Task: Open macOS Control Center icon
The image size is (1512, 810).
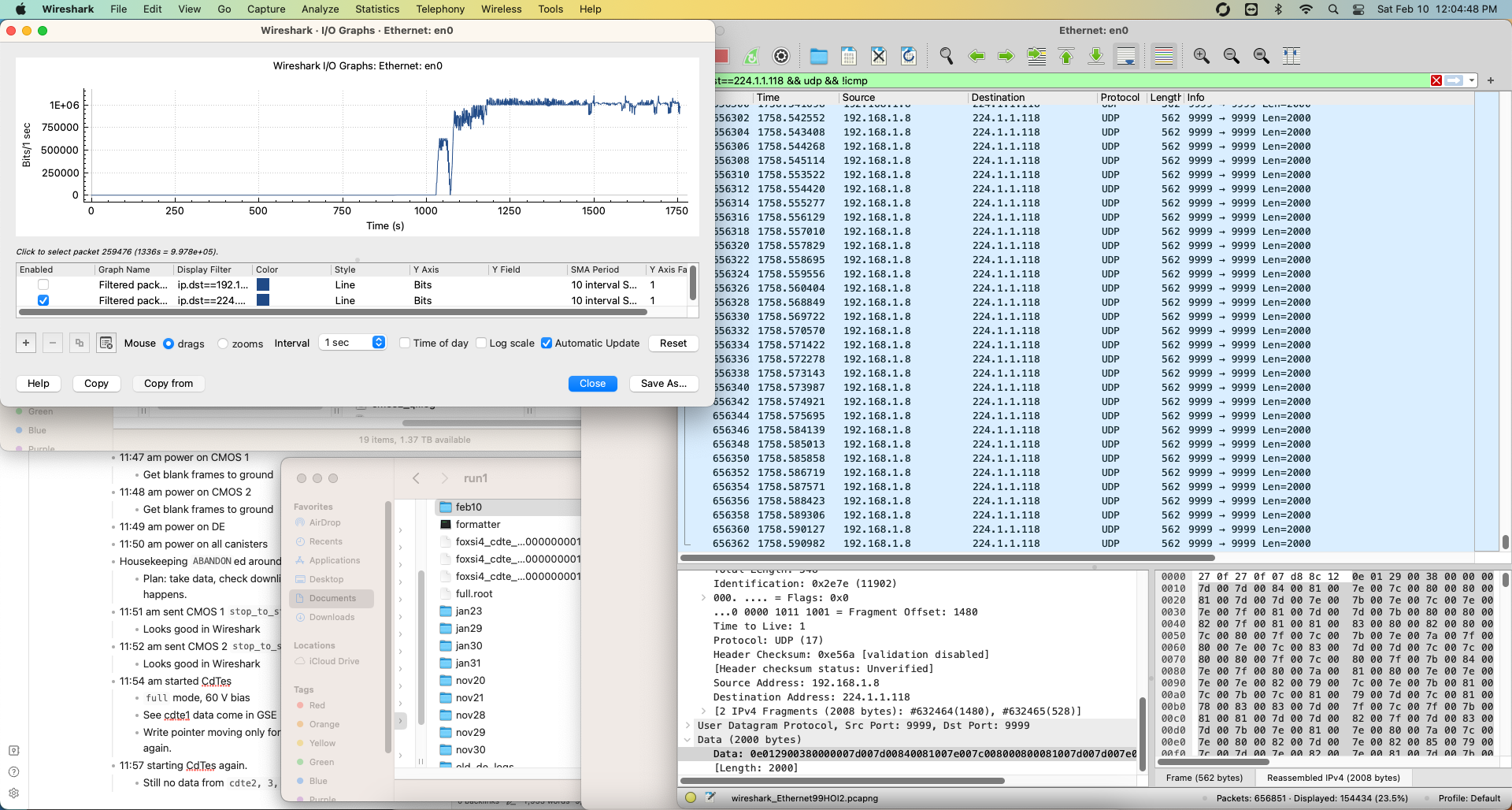Action: [x=1358, y=9]
